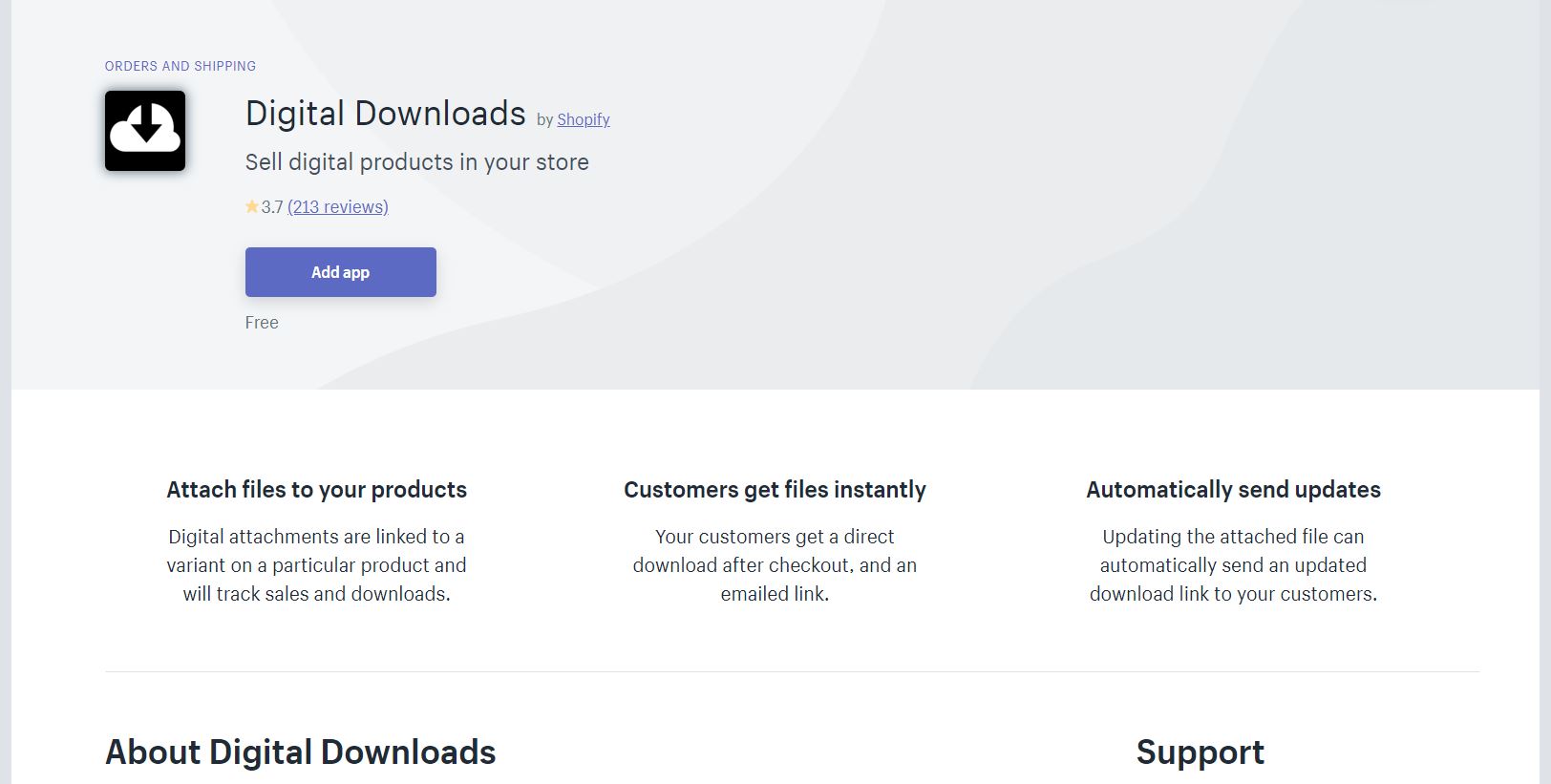Click the 'Updating the attached file' description
This screenshot has width=1551, height=784.
[x=1233, y=565]
